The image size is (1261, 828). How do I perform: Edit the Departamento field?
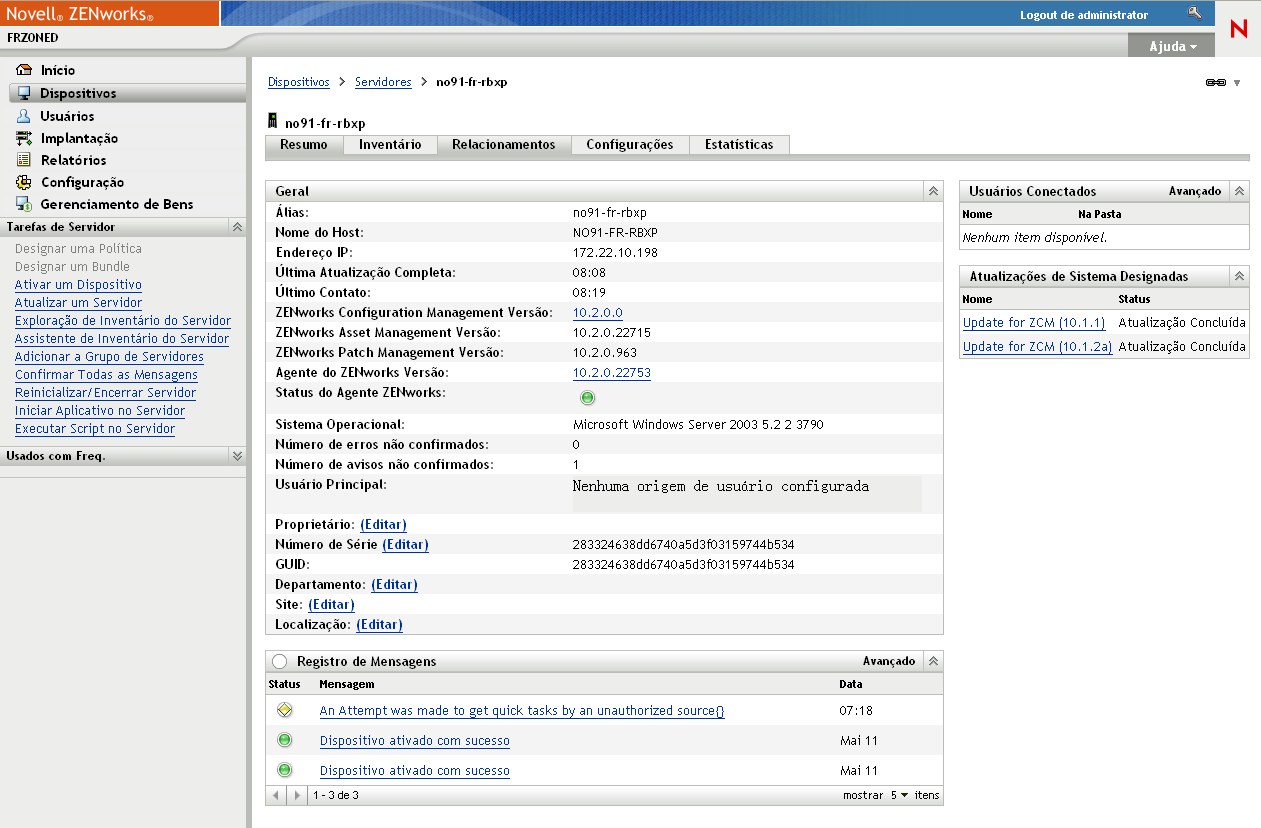[394, 584]
